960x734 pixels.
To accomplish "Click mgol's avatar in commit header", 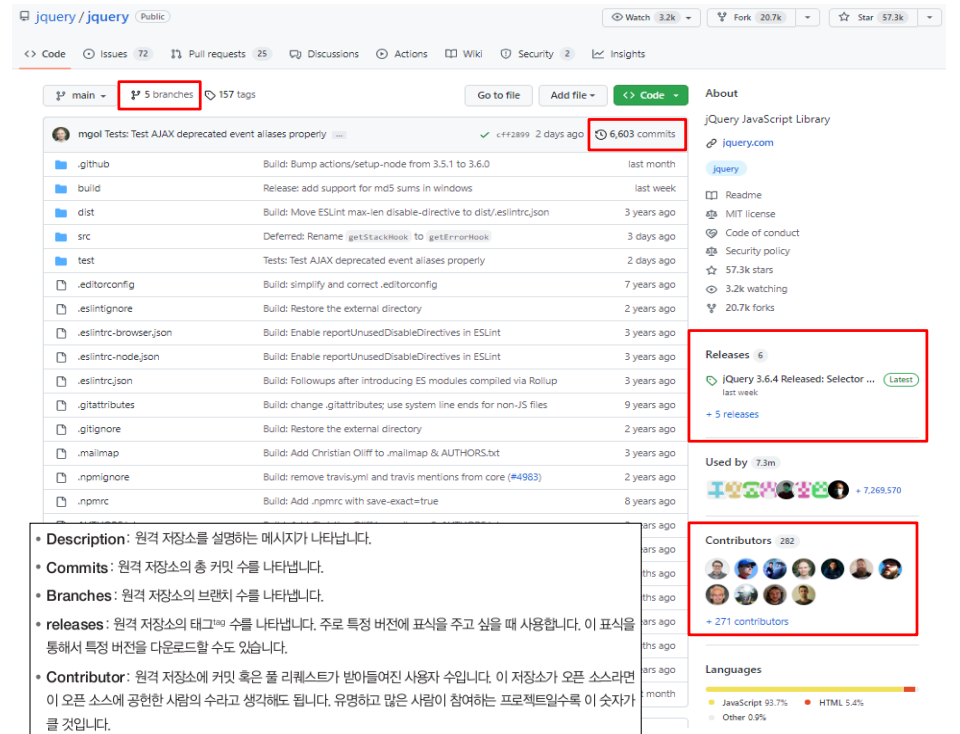I will (x=61, y=134).
